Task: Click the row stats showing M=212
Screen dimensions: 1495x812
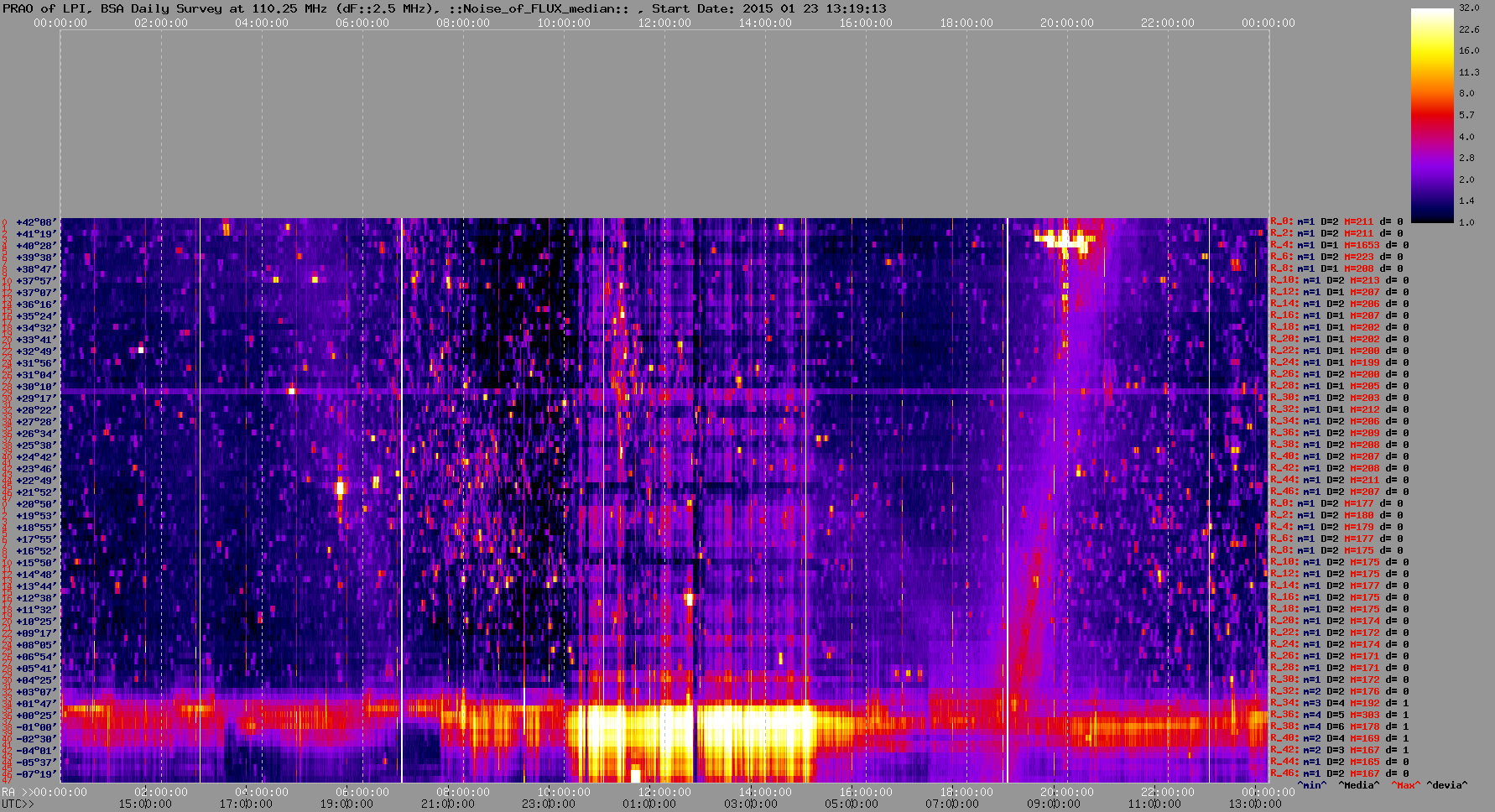Action: click(1340, 410)
